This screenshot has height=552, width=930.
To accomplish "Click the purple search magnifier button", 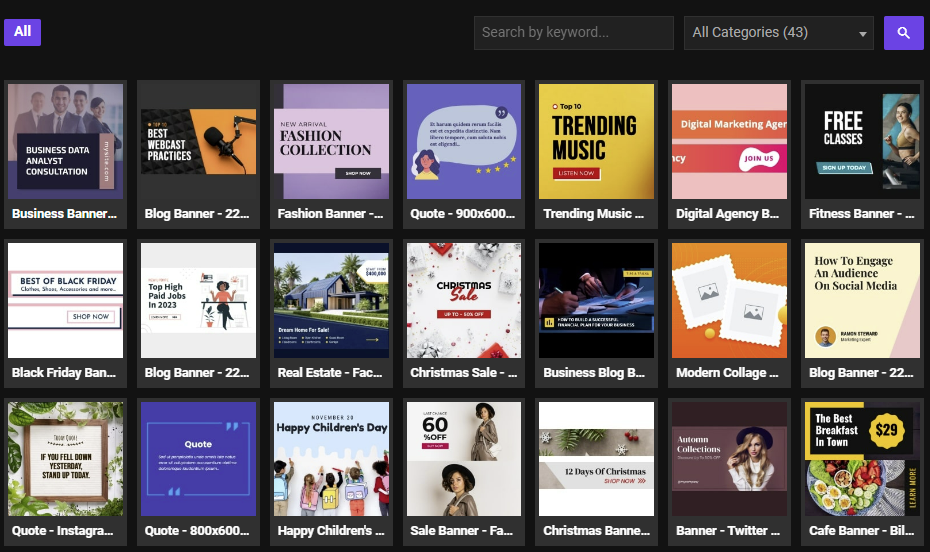I will 903,33.
